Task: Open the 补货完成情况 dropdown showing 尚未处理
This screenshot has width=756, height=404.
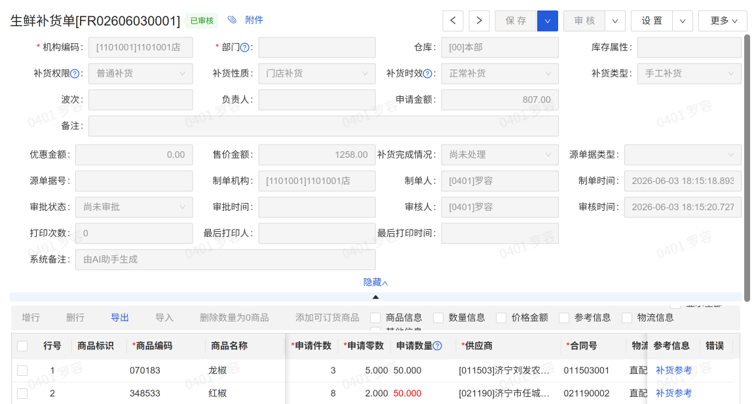Action: click(500, 155)
